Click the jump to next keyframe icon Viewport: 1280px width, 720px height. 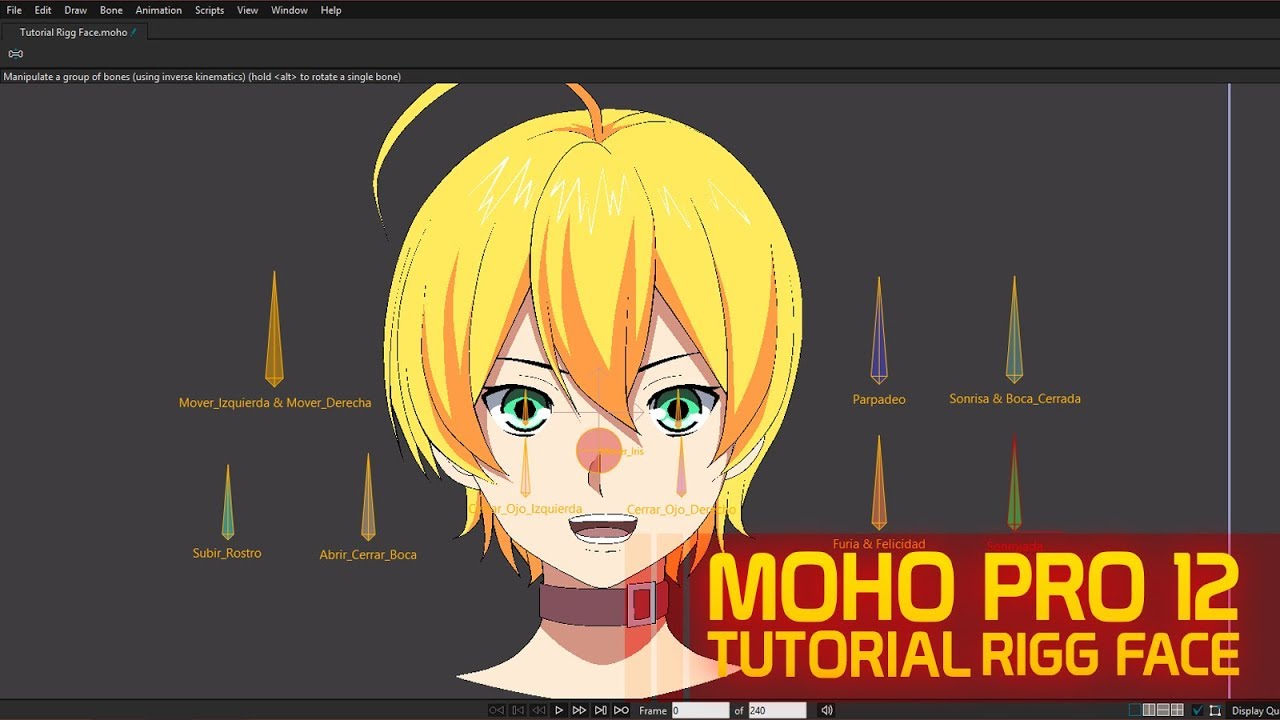[x=600, y=711]
